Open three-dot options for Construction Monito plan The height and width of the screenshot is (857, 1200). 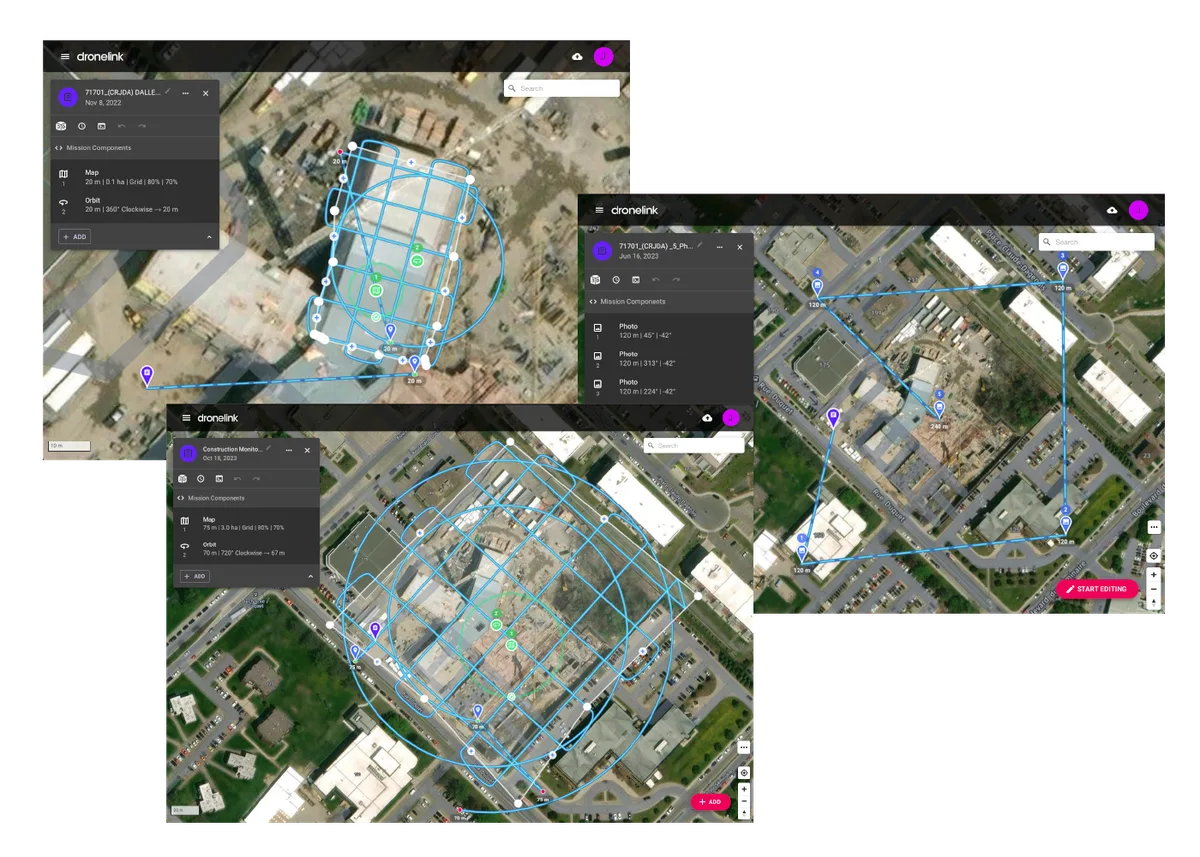pos(288,451)
